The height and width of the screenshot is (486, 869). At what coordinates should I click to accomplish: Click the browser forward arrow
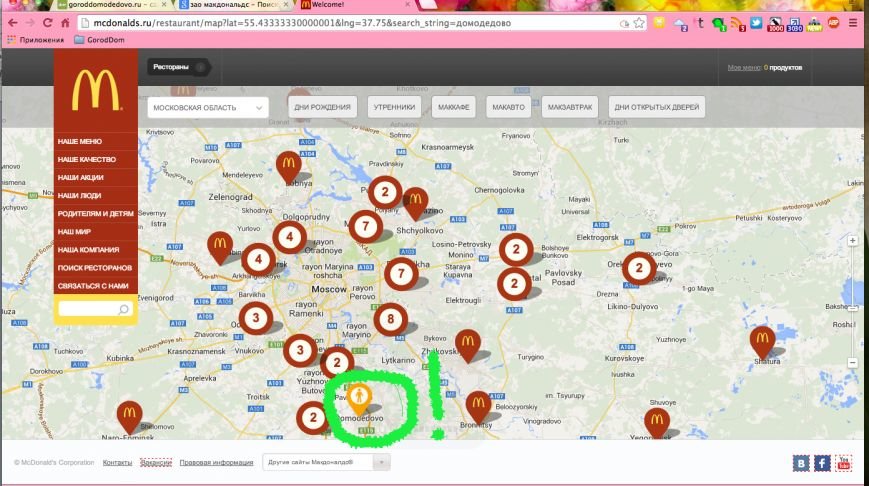[30, 23]
